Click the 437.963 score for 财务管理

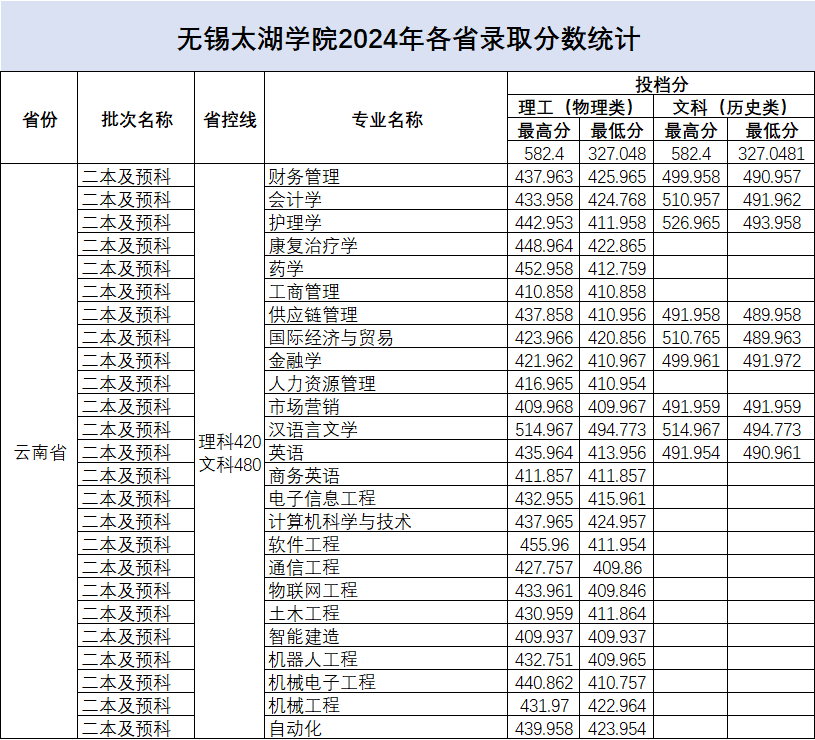coord(544,177)
